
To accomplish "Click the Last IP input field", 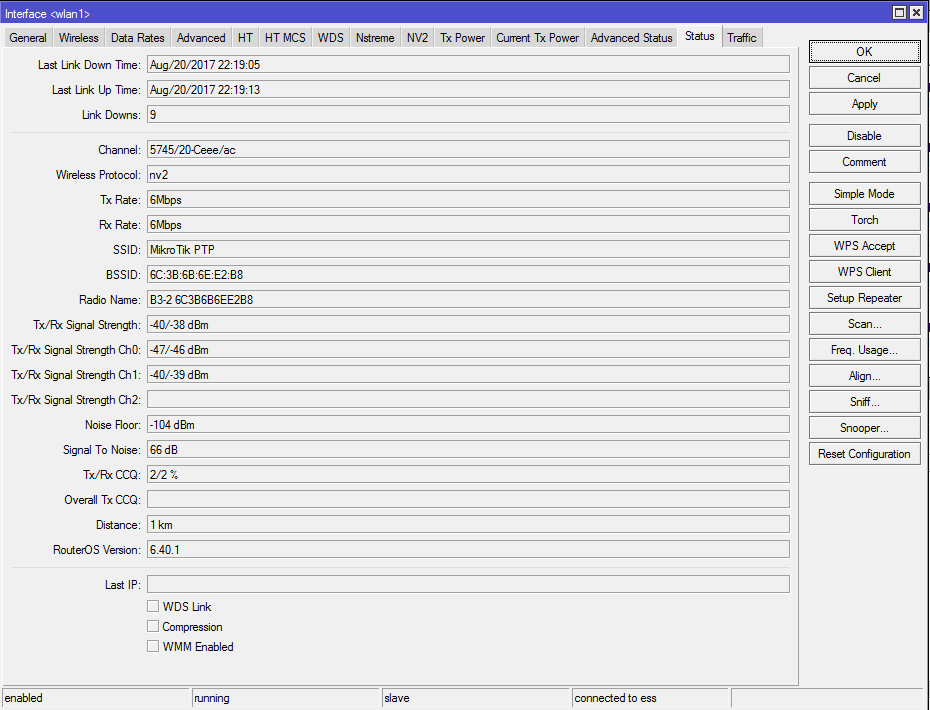I will click(468, 584).
